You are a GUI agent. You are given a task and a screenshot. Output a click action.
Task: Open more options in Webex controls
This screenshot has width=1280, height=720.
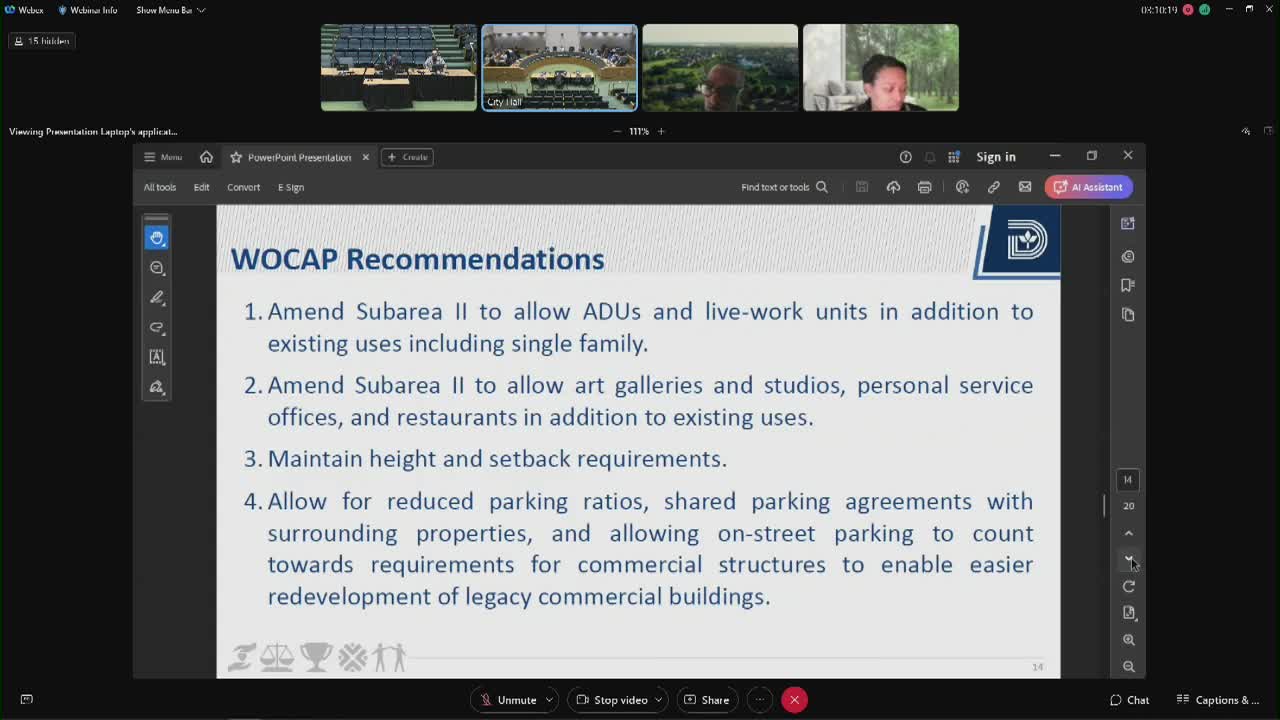tap(760, 700)
